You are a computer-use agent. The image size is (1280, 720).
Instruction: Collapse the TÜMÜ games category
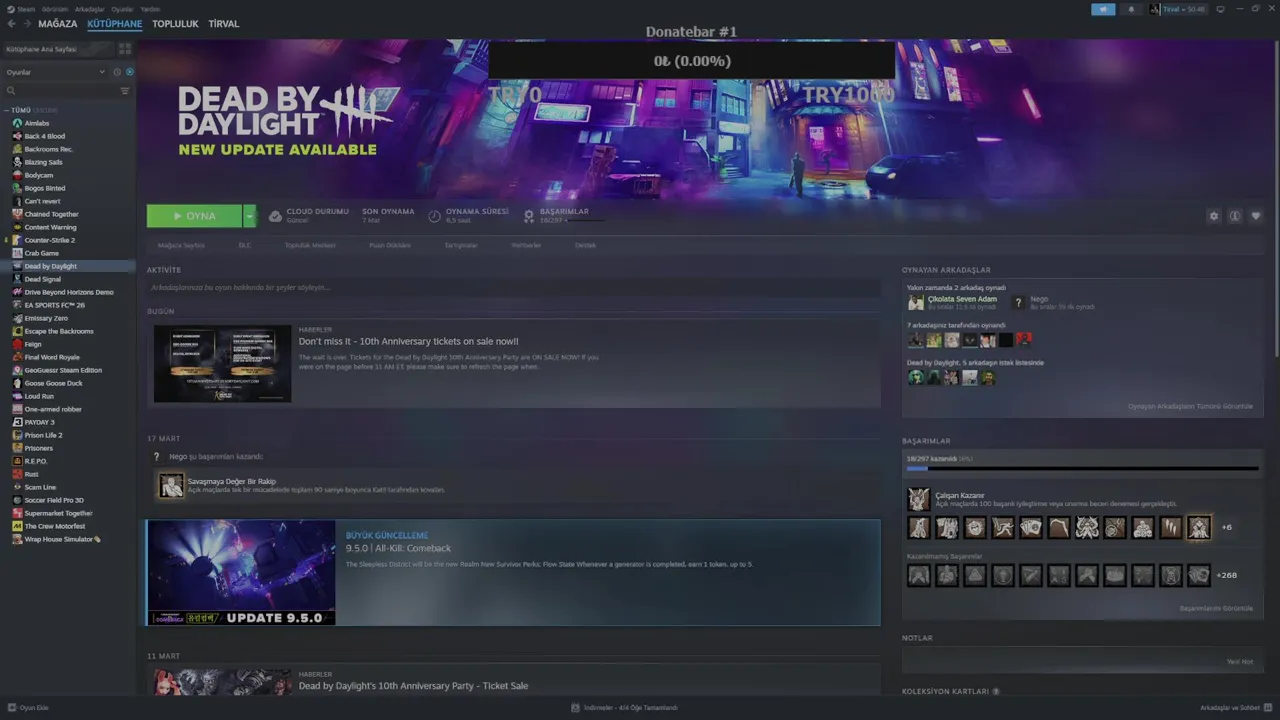[x=6, y=110]
